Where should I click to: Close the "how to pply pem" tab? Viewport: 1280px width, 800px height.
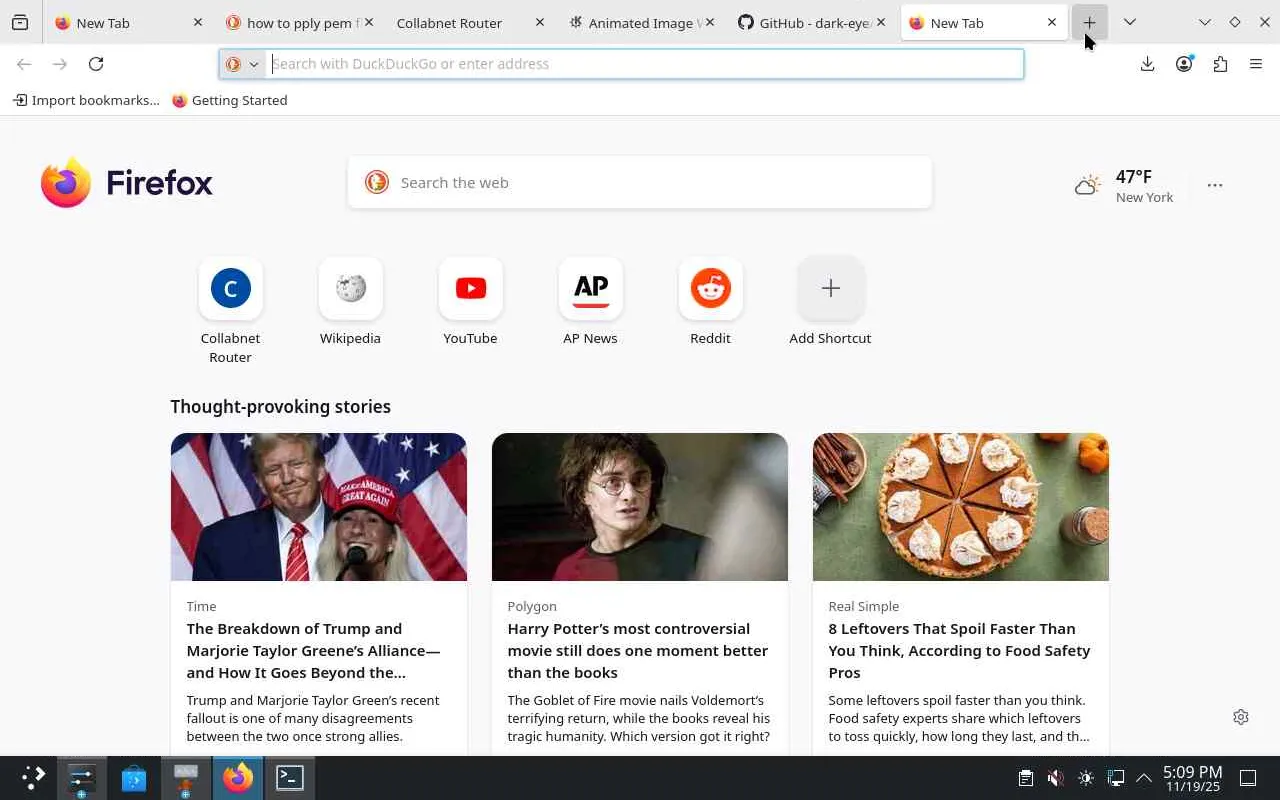(x=369, y=22)
